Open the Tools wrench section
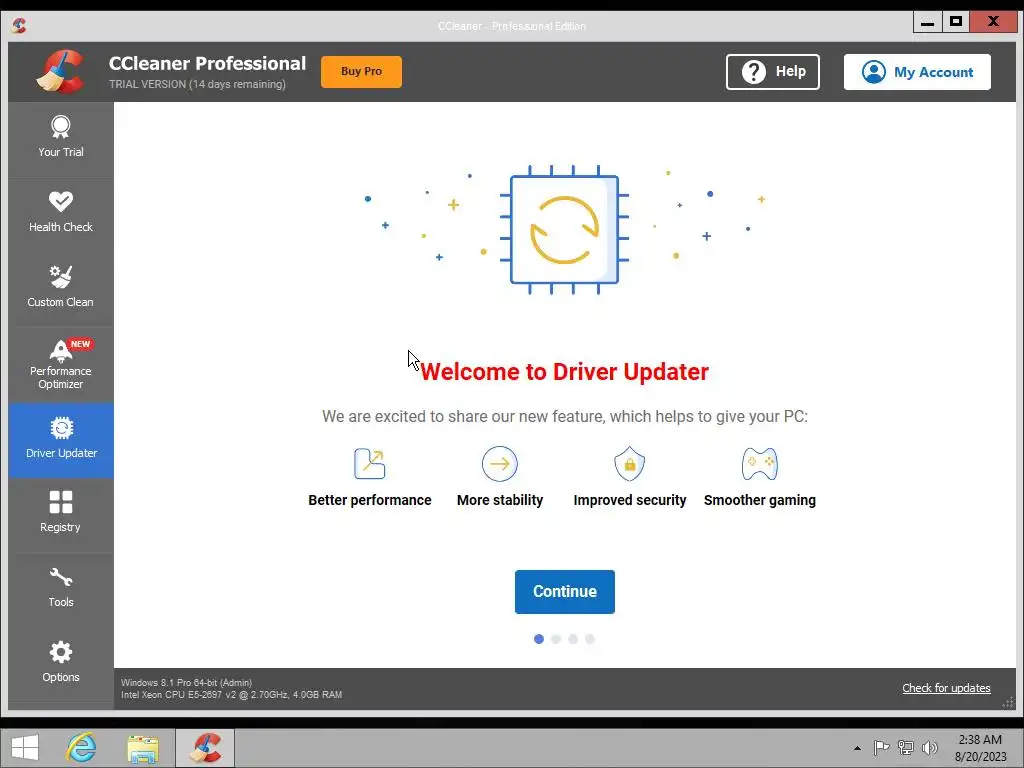 pos(61,588)
